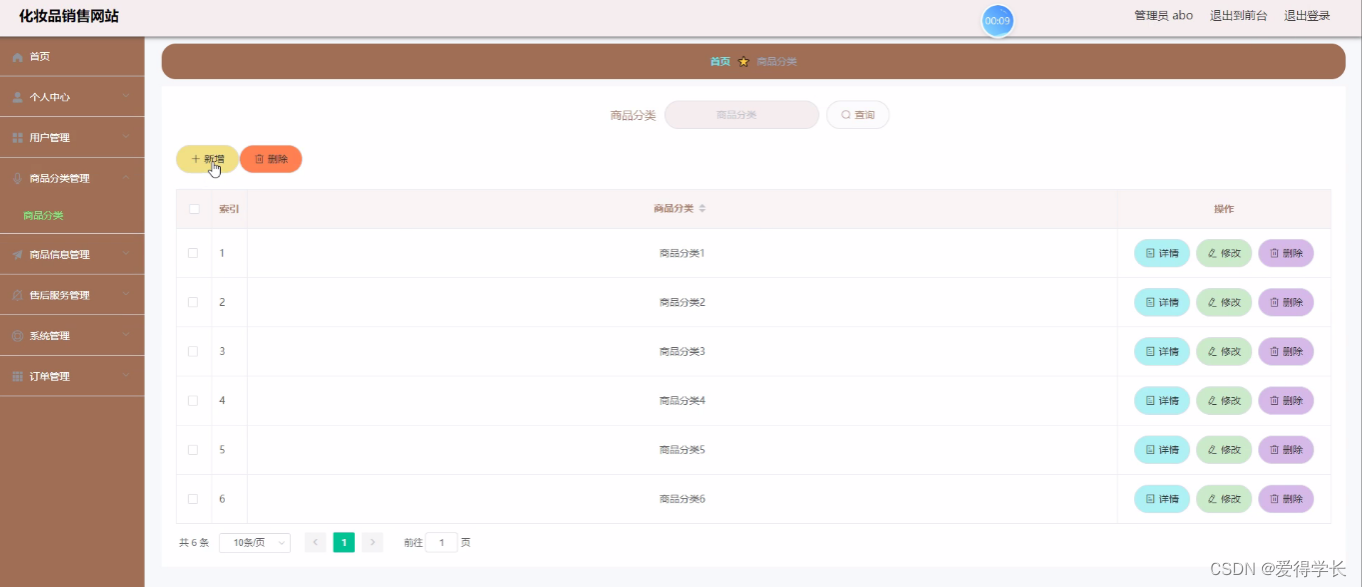Expand the 用户管理 sidebar chevron
The image size is (1362, 587).
pos(126,137)
